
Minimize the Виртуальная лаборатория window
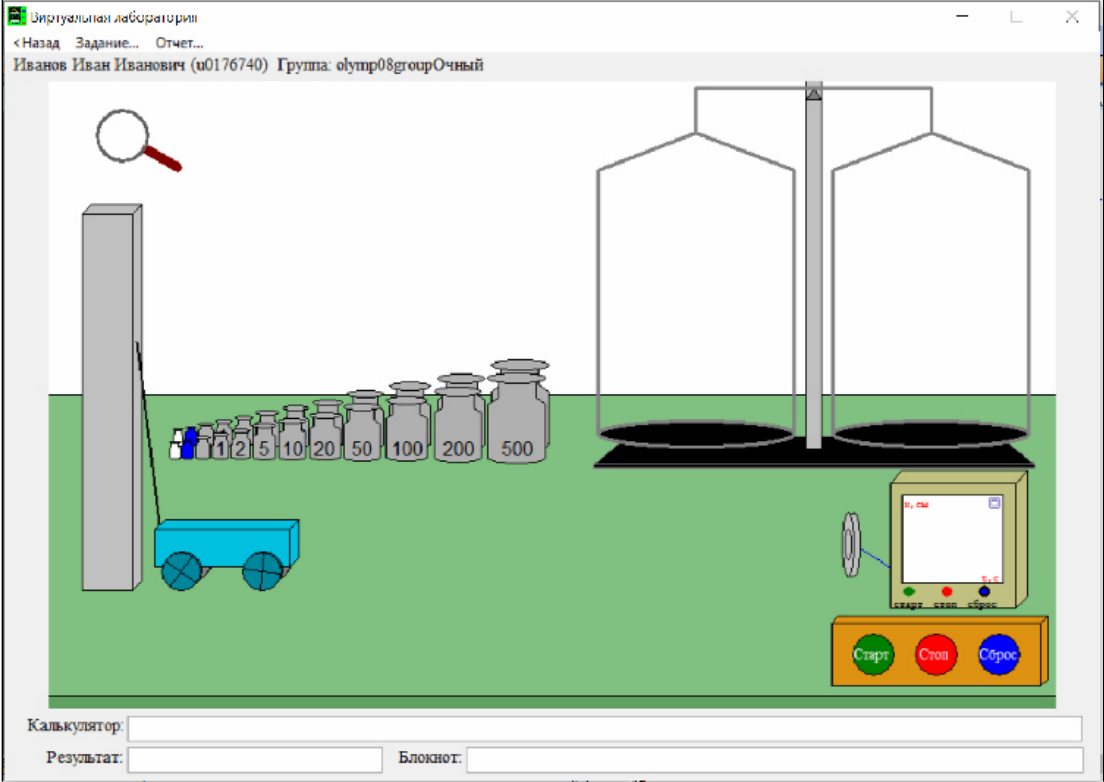pos(962,16)
